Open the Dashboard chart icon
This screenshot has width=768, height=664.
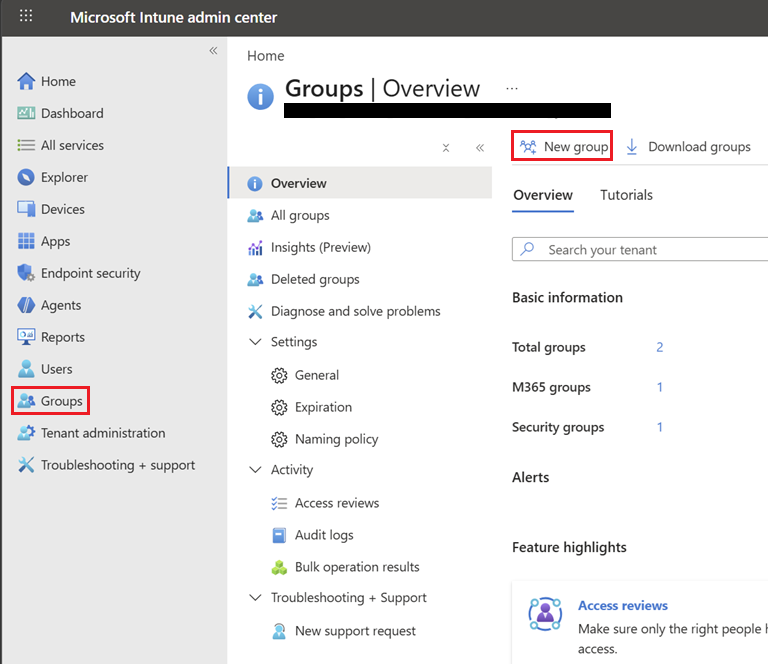[x=26, y=113]
